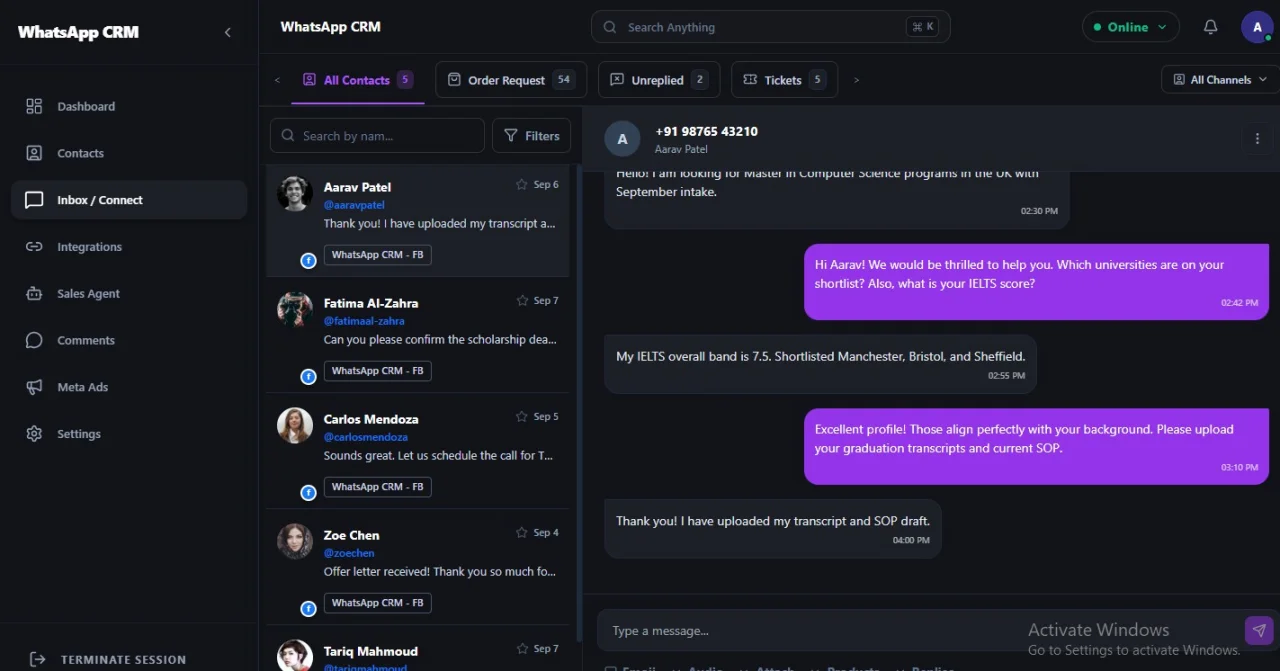This screenshot has height=671, width=1280.
Task: Click WhatsApp CRM logo in sidebar
Action: [78, 32]
